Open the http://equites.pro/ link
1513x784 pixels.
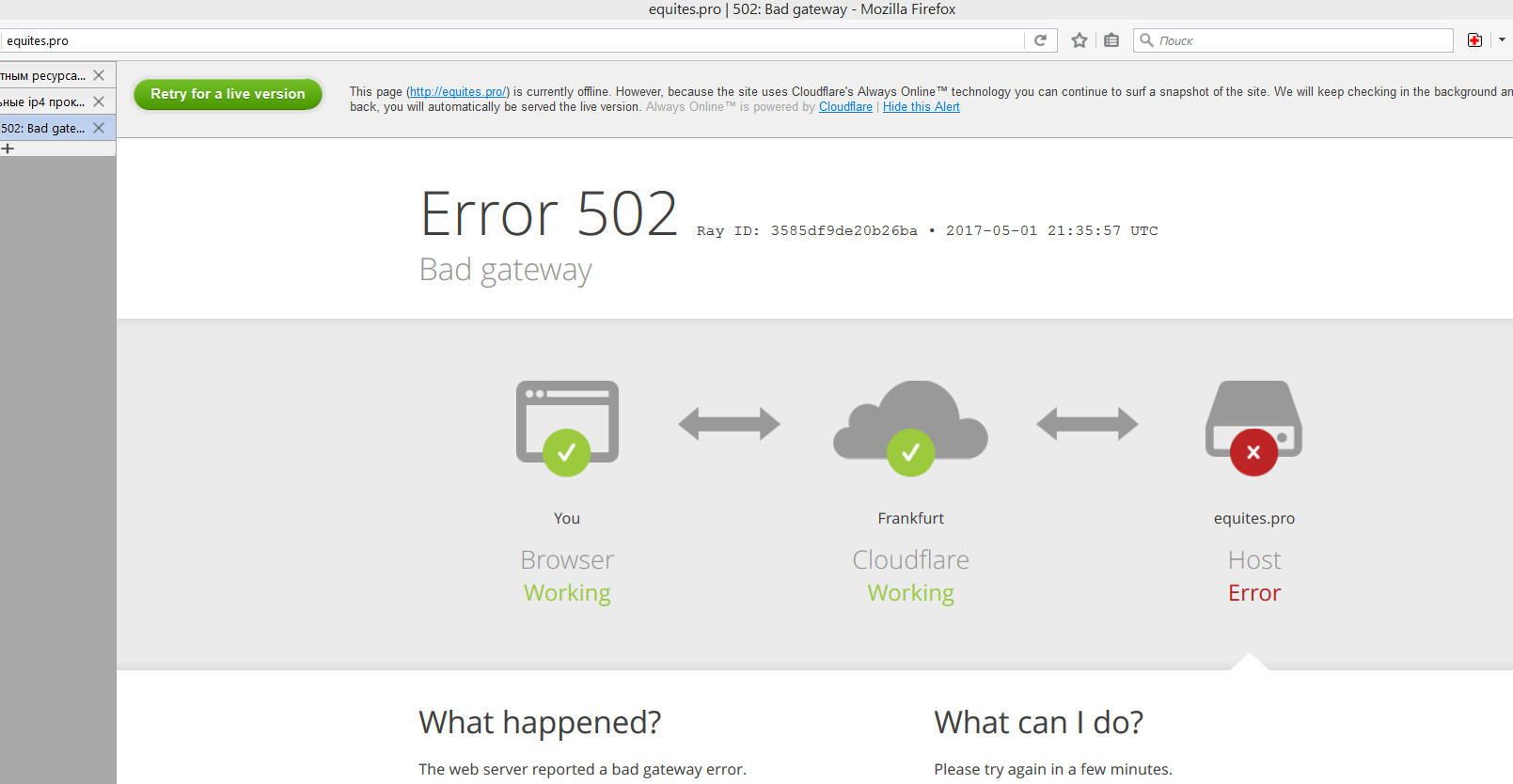tap(458, 92)
